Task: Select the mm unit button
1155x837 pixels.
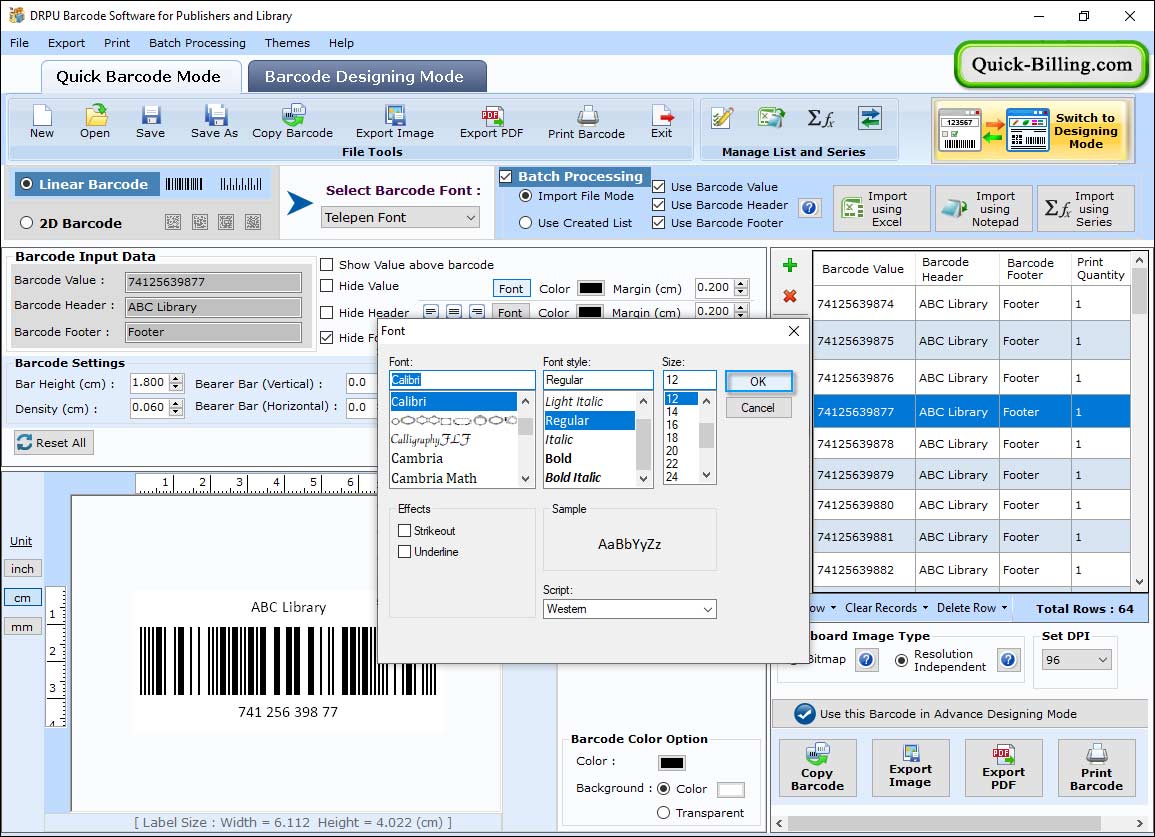Action: [x=23, y=627]
